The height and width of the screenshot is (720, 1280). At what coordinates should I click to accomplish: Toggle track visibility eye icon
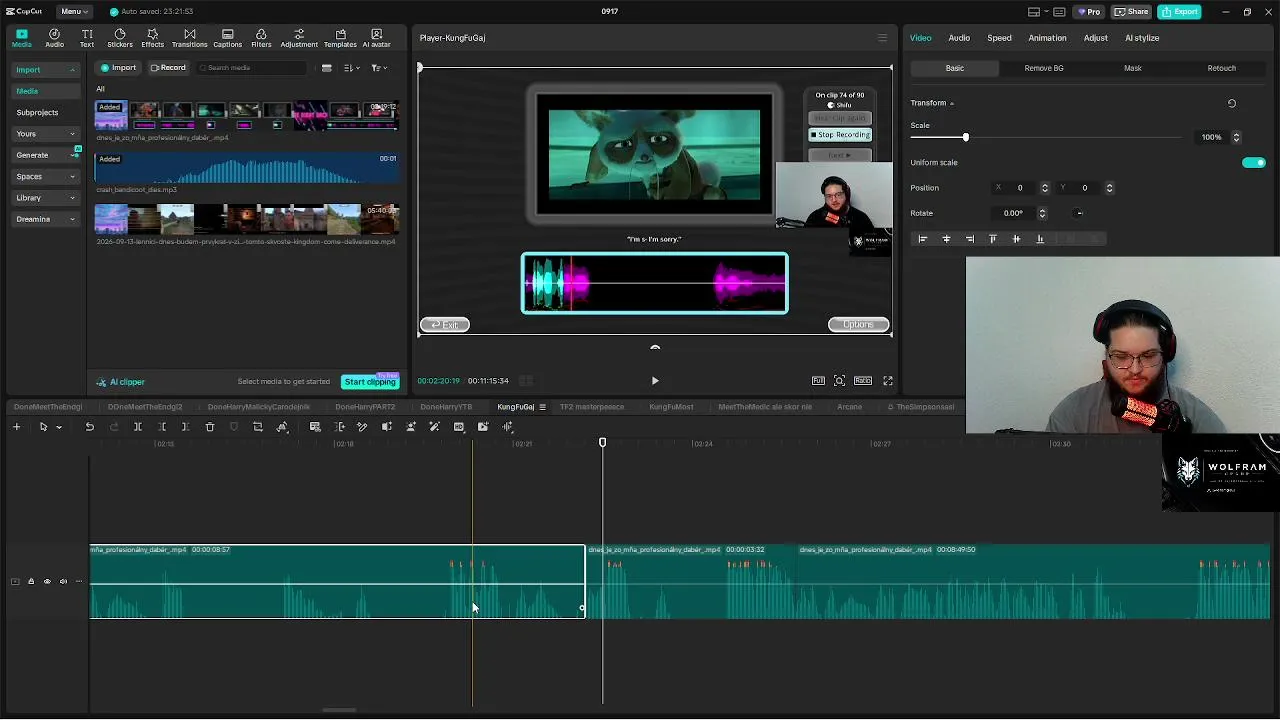point(47,582)
